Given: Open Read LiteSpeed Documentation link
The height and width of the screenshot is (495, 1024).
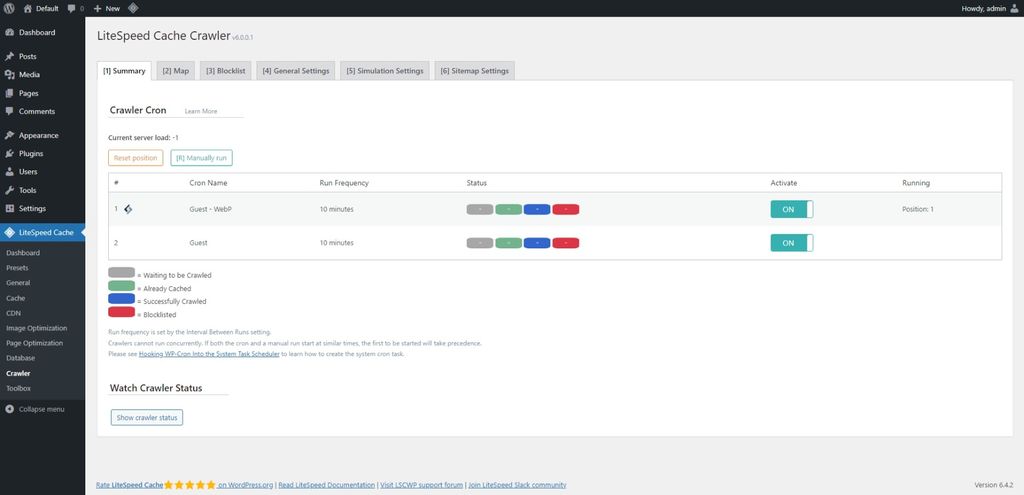Looking at the screenshot, I should point(327,485).
